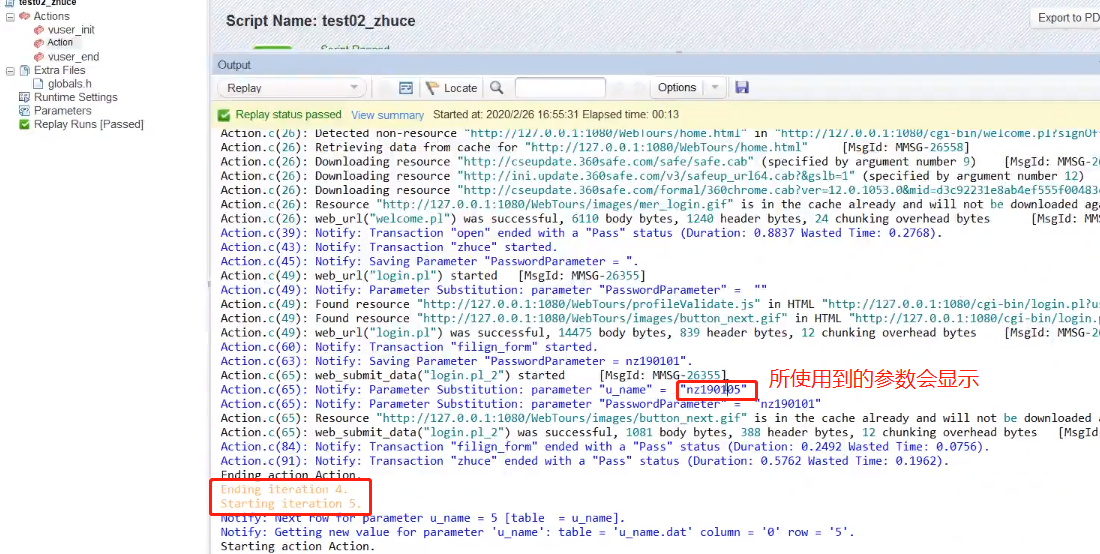Select line Downloading resource safeup_url64.cab
The height and width of the screenshot is (554, 1100).
pos(652,176)
